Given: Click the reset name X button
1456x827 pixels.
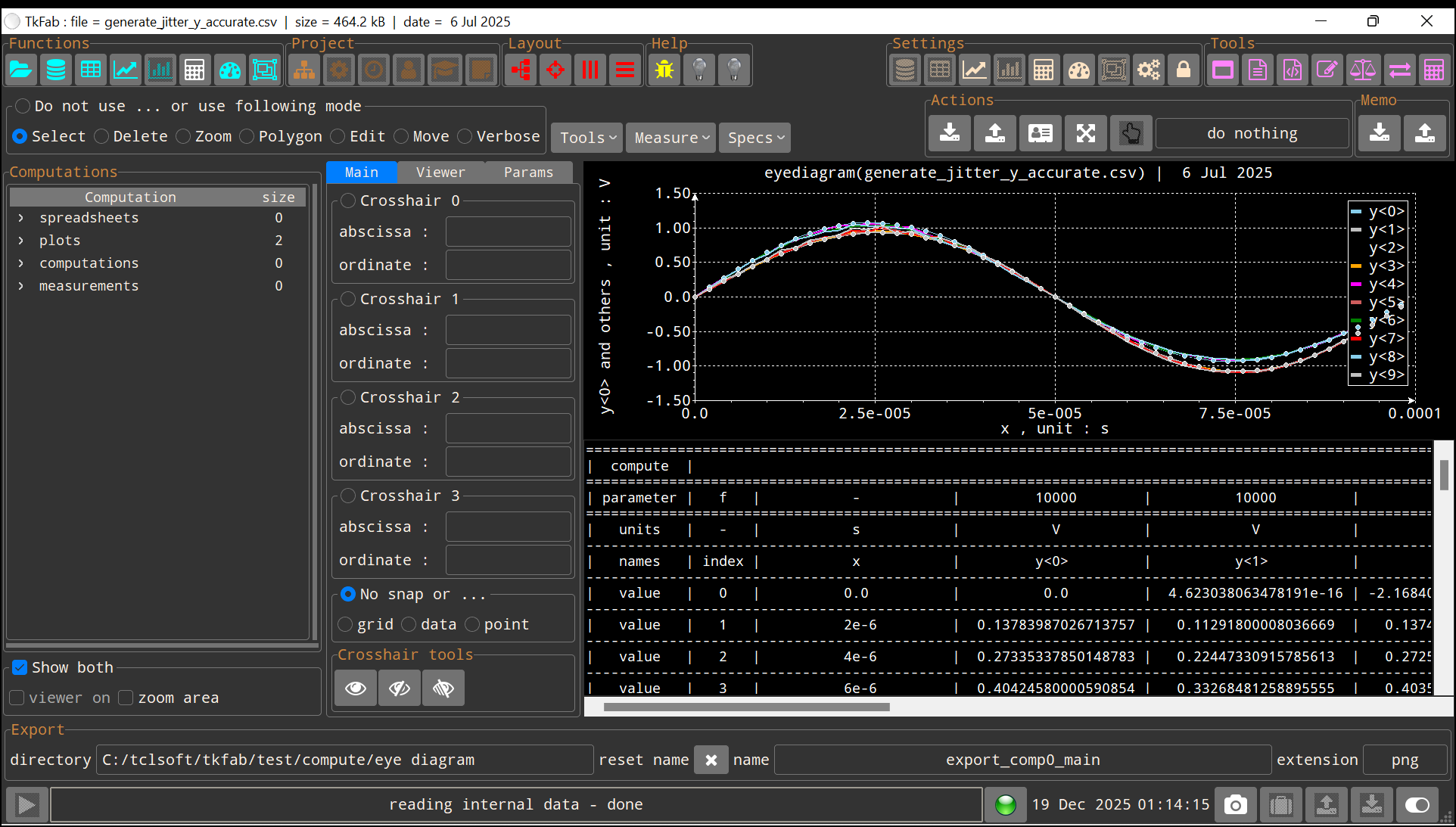Looking at the screenshot, I should (x=711, y=760).
